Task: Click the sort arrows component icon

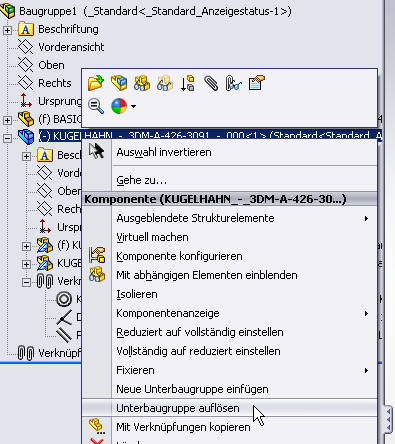Action: (187, 83)
